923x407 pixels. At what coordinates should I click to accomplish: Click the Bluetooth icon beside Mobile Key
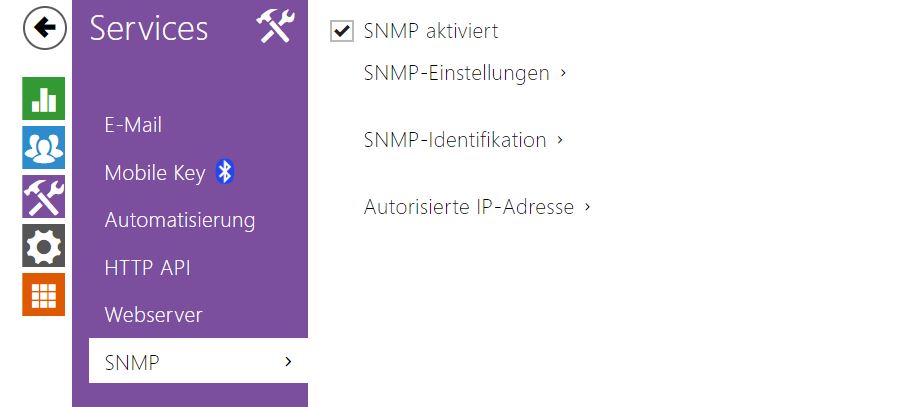[225, 172]
